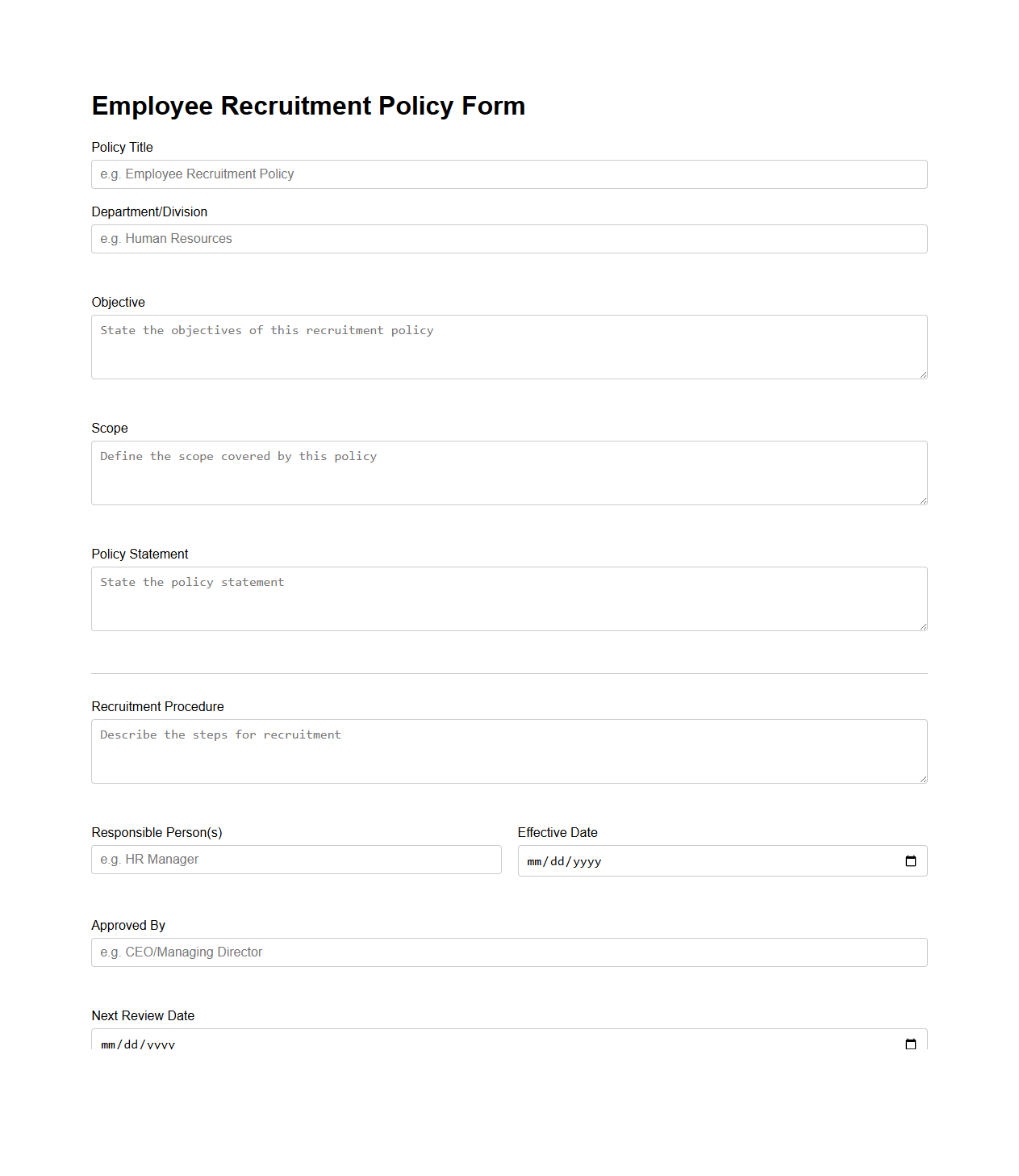Click the resize grip of Recruitment Procedure textarea
The image size is (1019, 1176).
(x=922, y=778)
